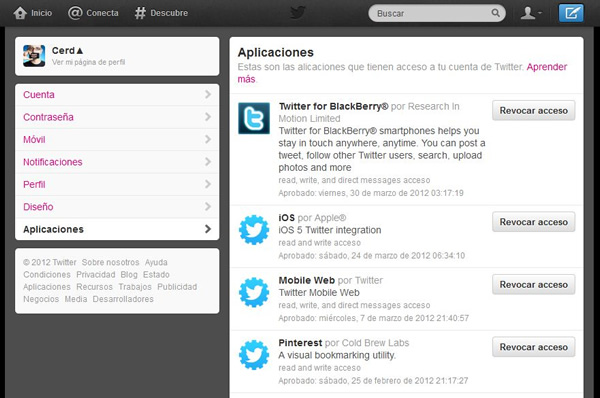This screenshot has height=398, width=600.
Task: Open Publicidad footer link
Action: click(x=177, y=287)
